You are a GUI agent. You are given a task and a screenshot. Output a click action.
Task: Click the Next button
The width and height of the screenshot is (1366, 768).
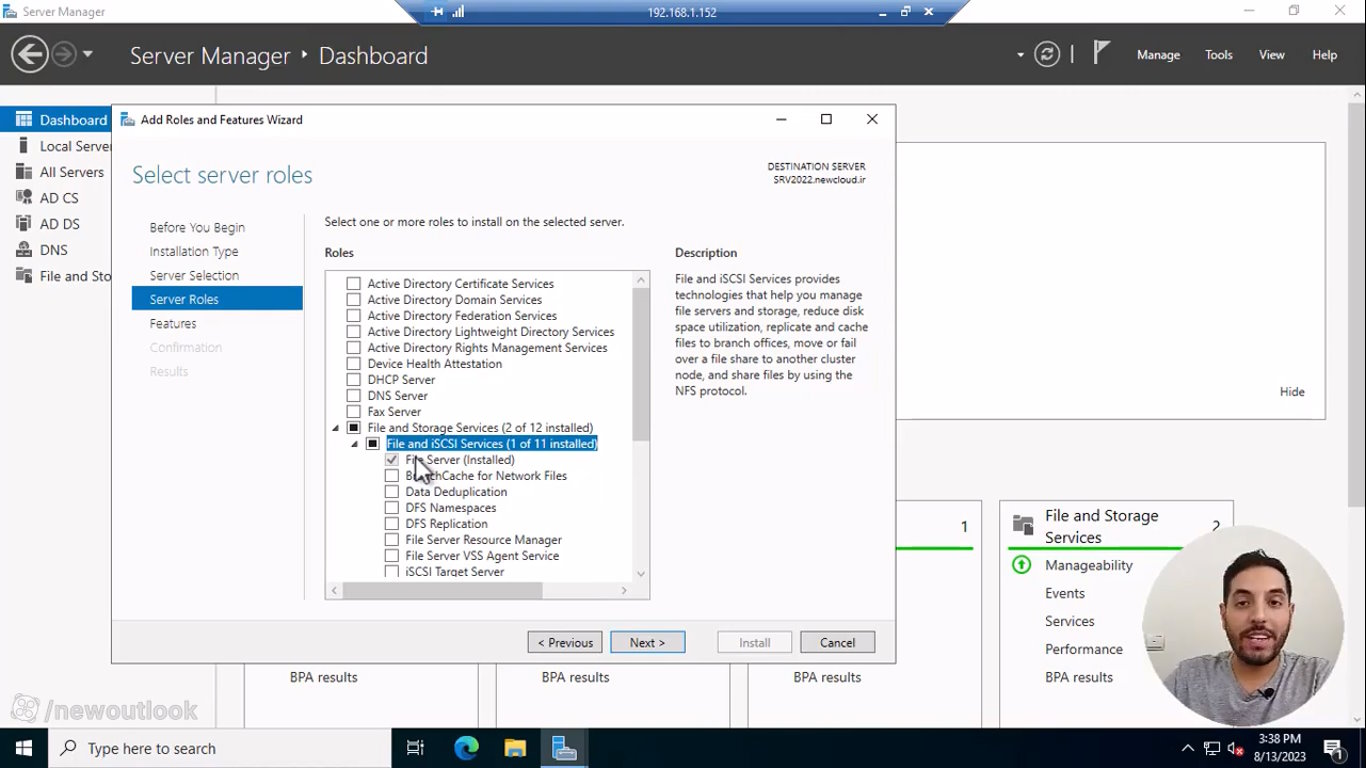648,642
